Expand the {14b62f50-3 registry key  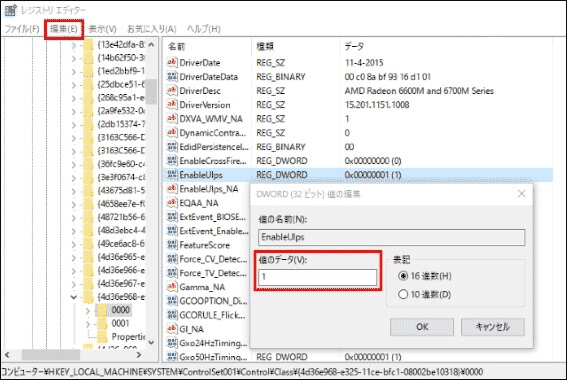coord(74,59)
